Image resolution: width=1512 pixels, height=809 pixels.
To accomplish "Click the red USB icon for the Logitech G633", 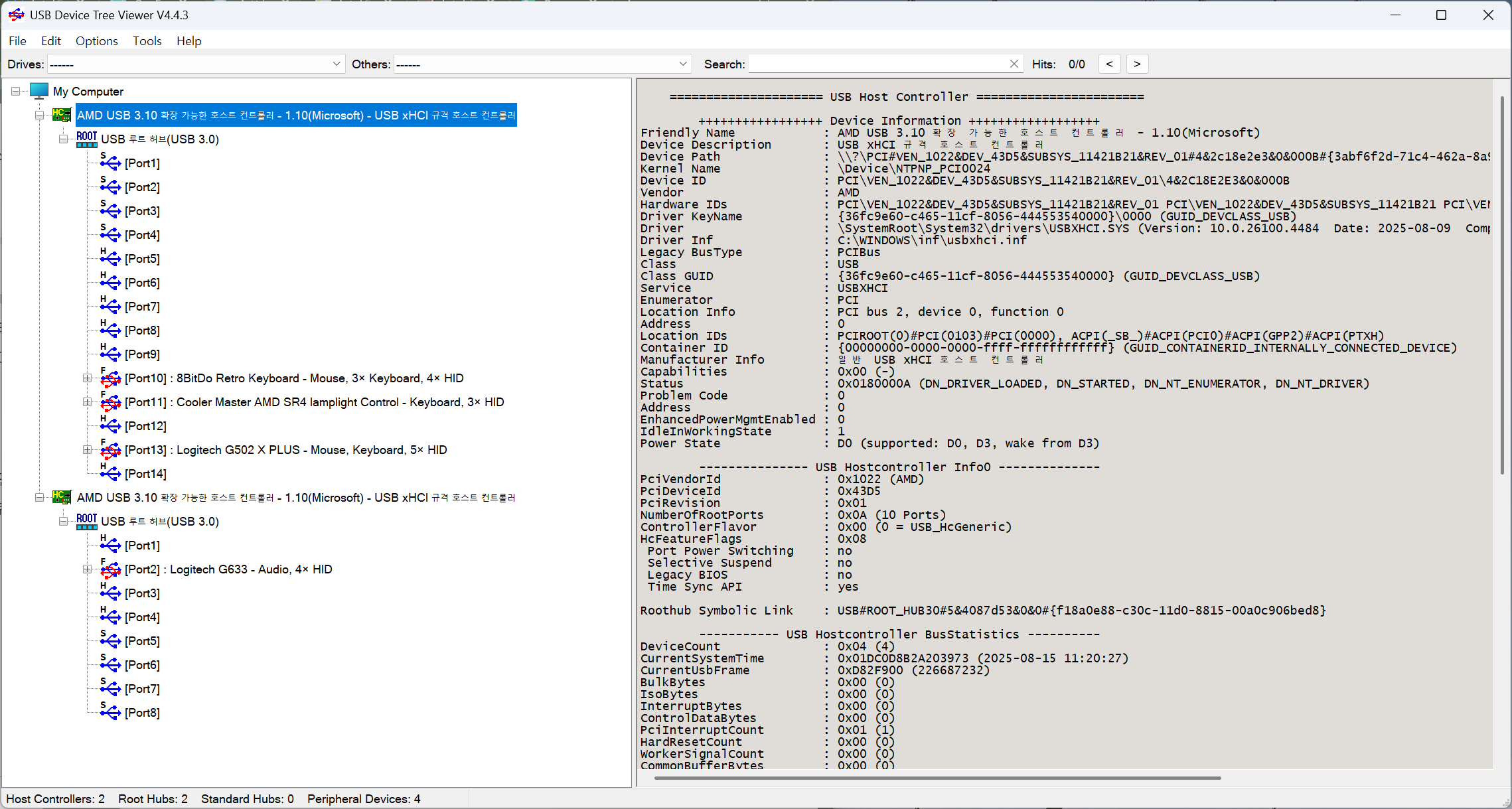I will [110, 568].
